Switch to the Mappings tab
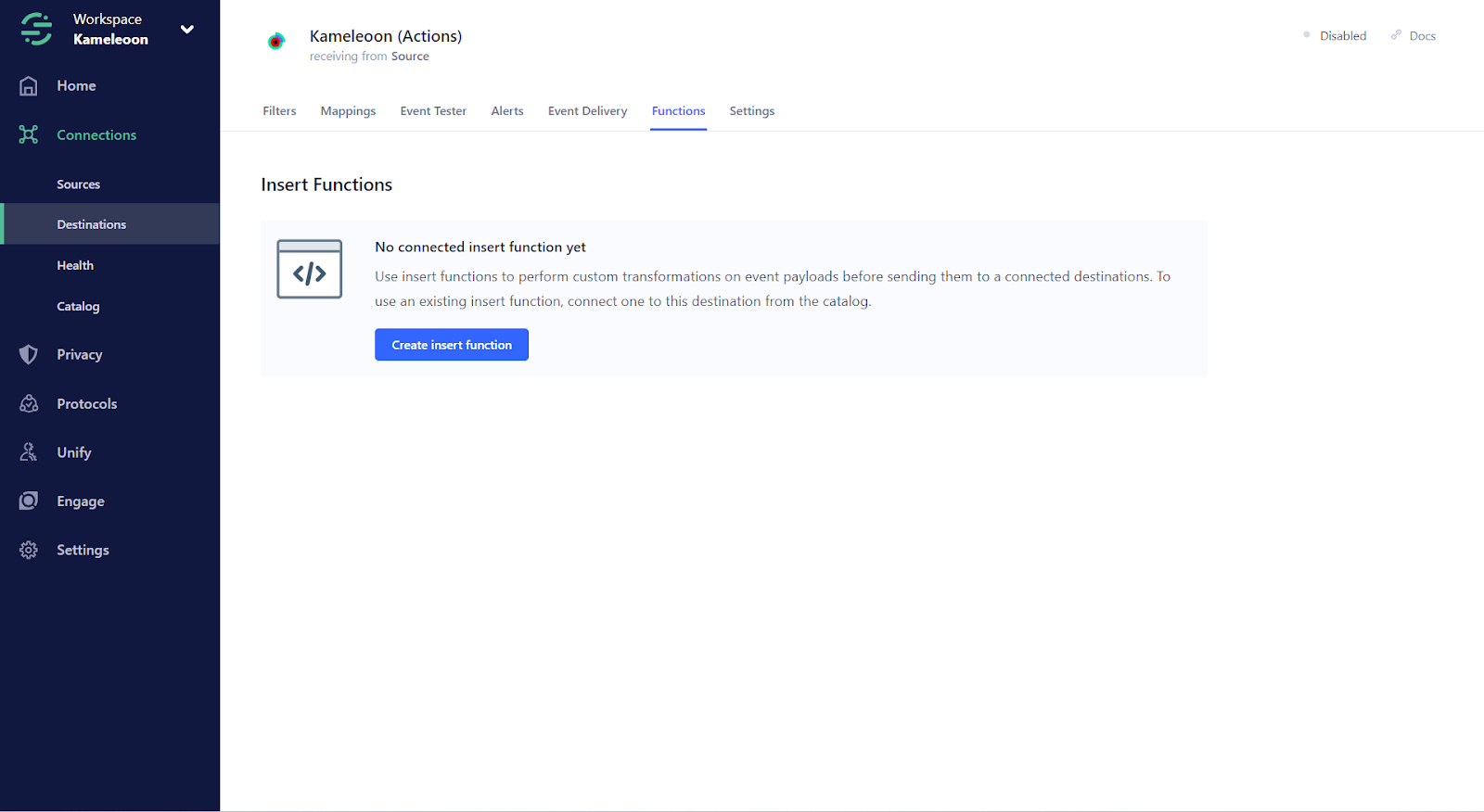1484x812 pixels. [348, 111]
